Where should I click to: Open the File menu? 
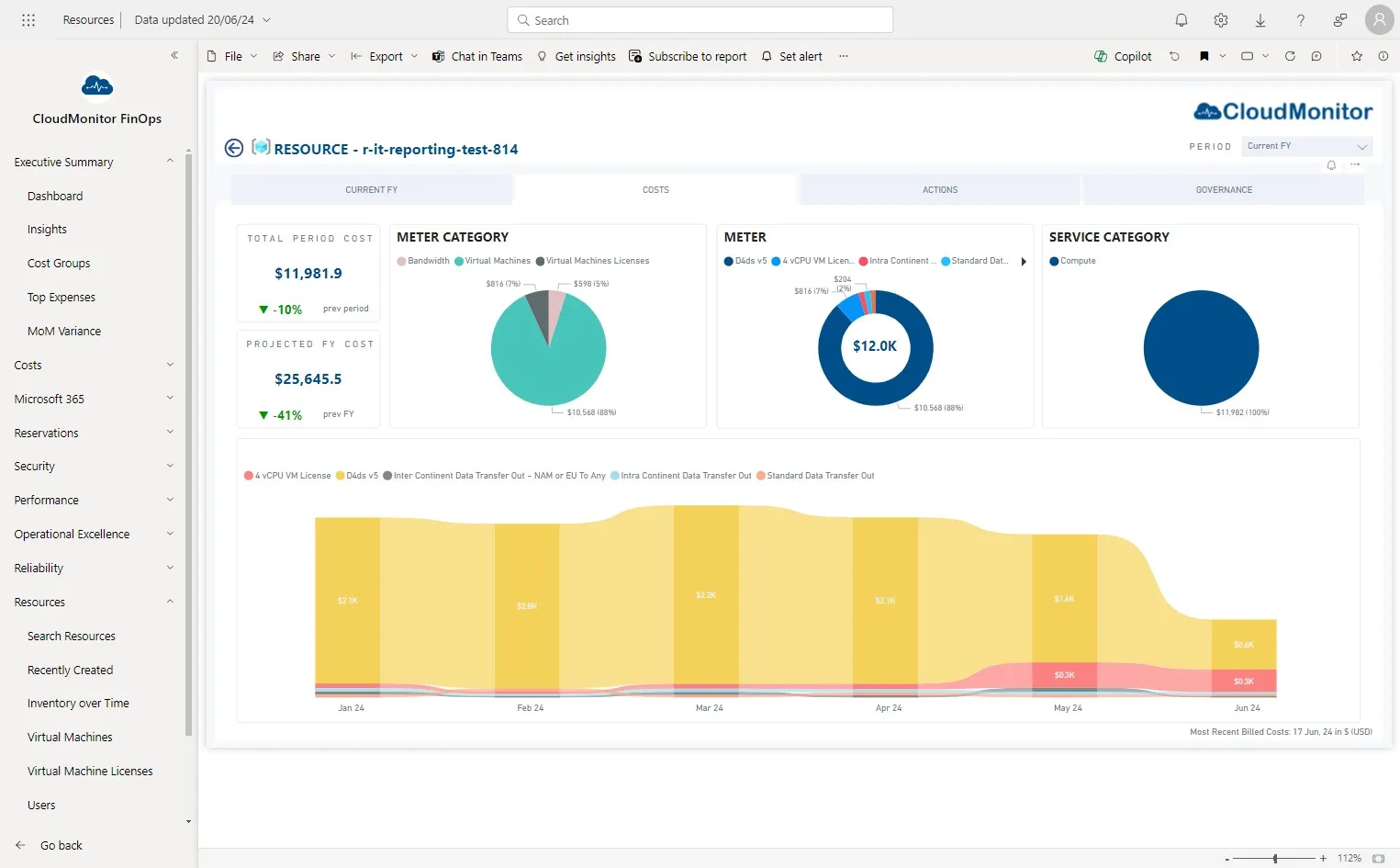click(x=232, y=56)
